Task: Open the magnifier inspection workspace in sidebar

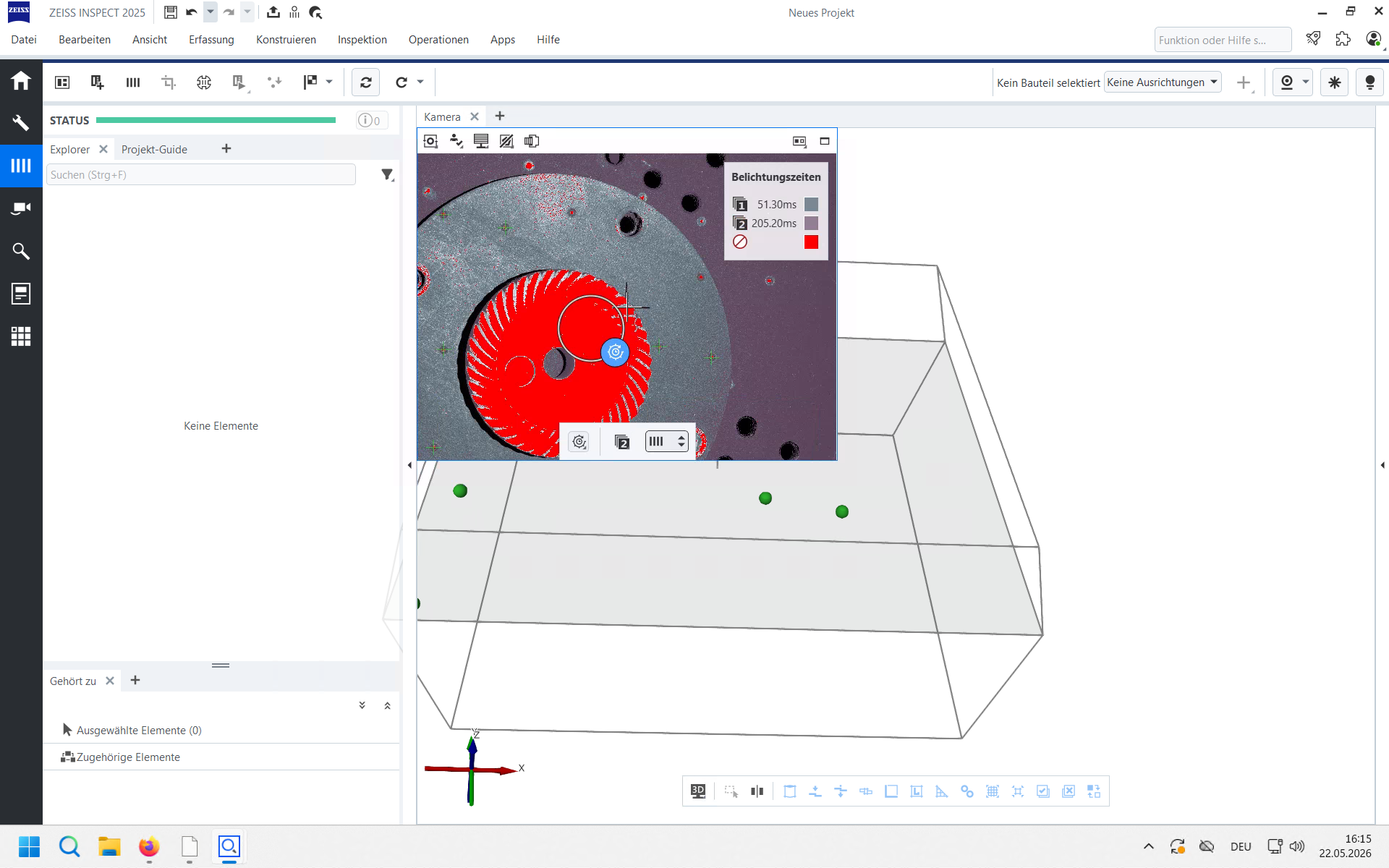Action: coord(20,251)
